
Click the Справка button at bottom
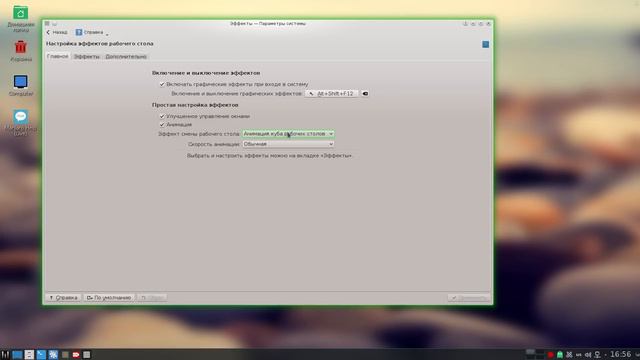(x=63, y=298)
